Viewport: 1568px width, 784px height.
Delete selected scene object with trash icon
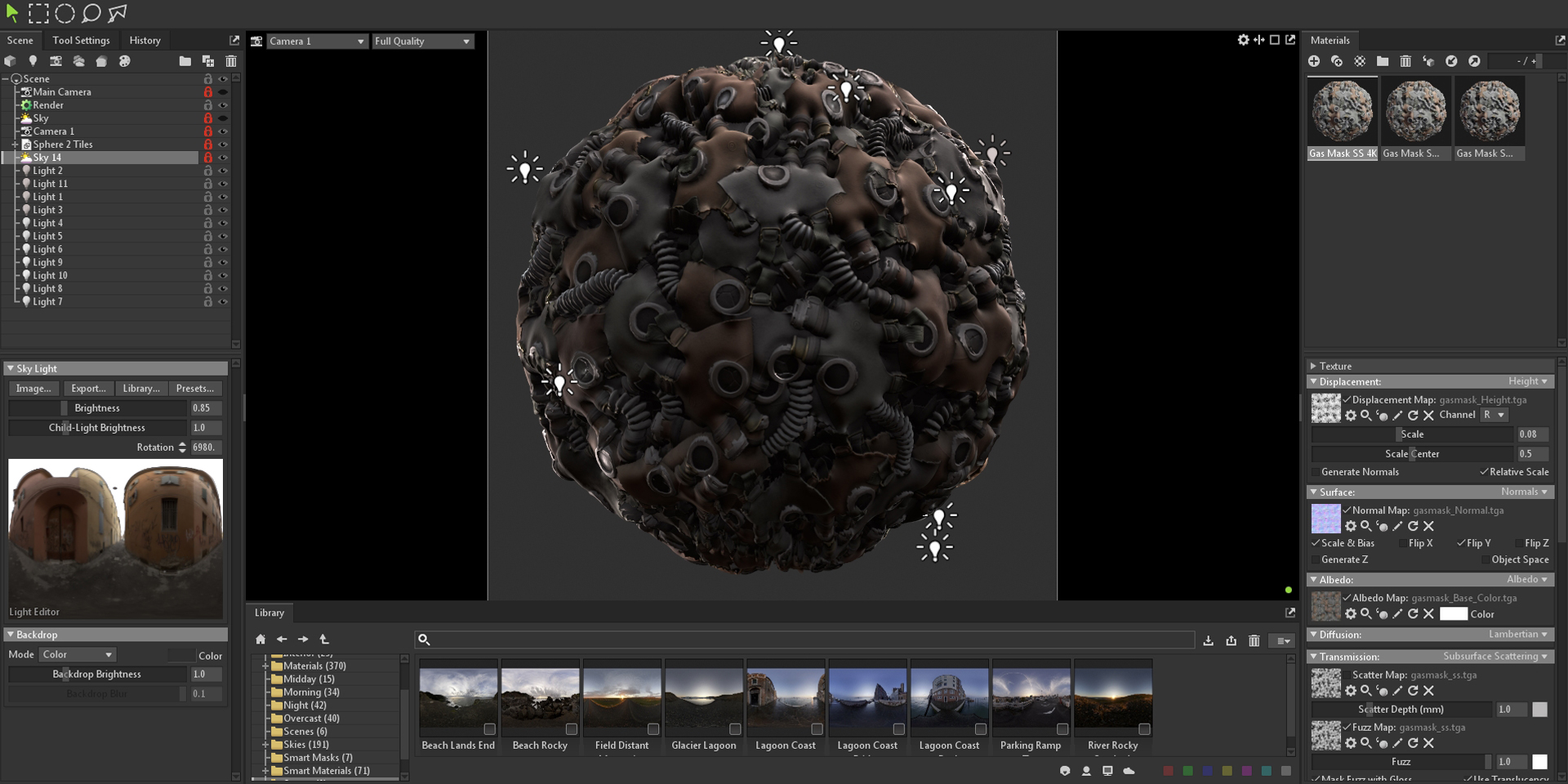point(231,61)
